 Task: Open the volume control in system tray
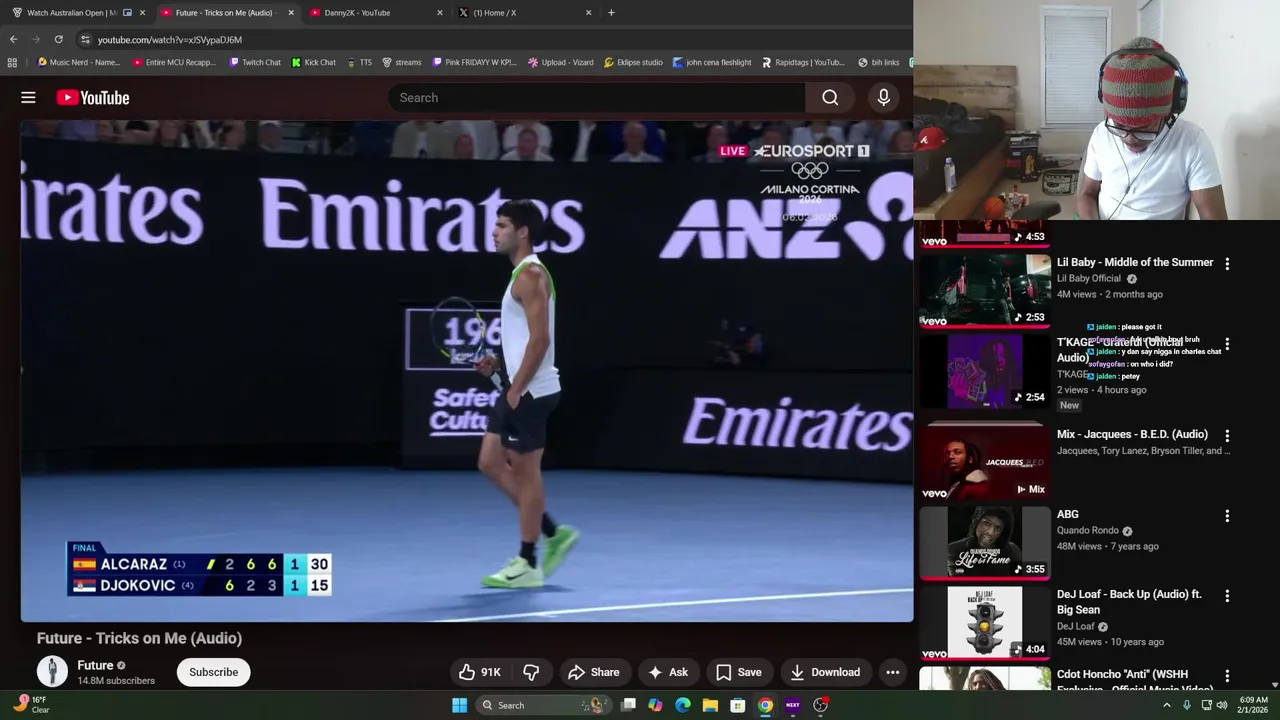[x=1222, y=705]
